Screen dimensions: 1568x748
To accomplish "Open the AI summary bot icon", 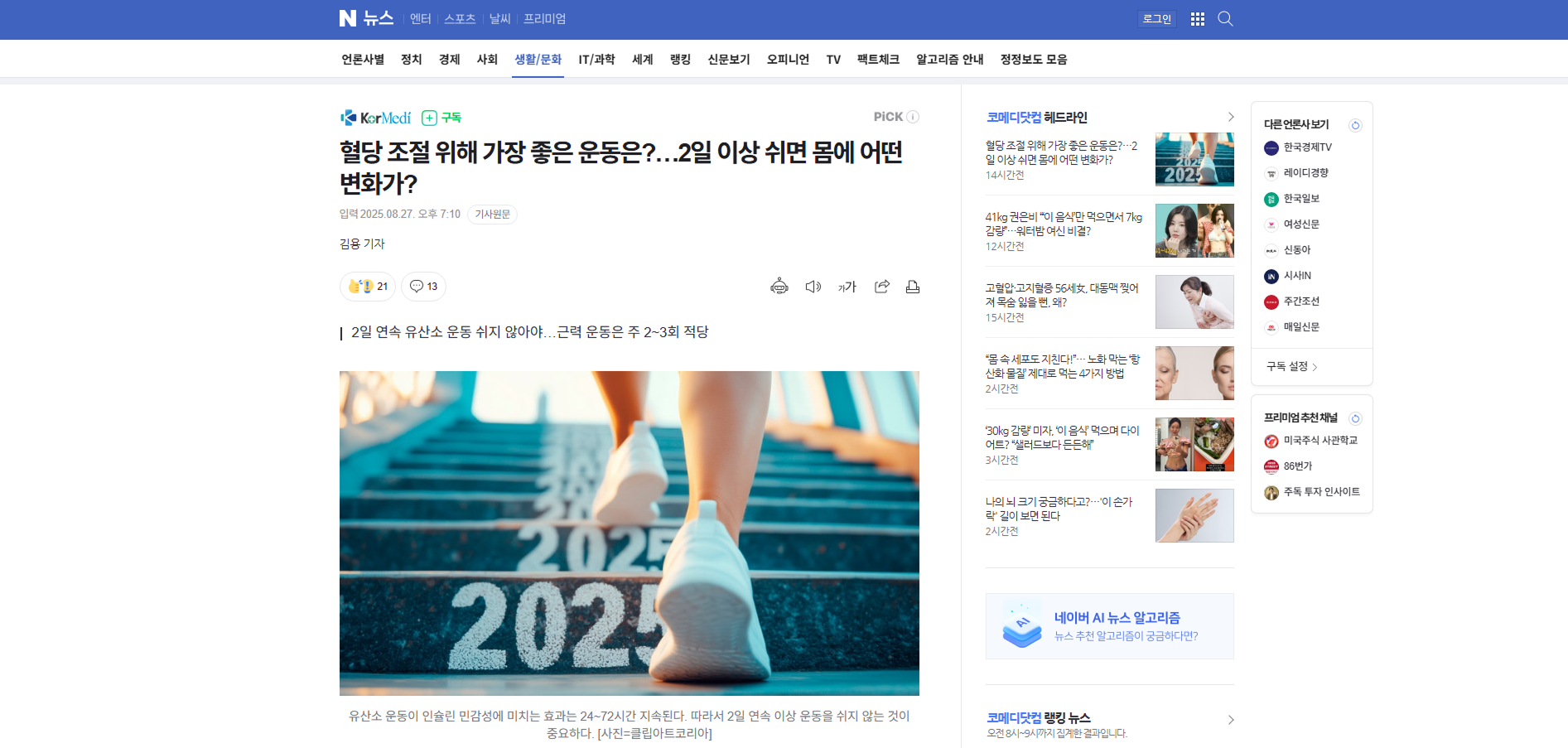I will coord(779,287).
